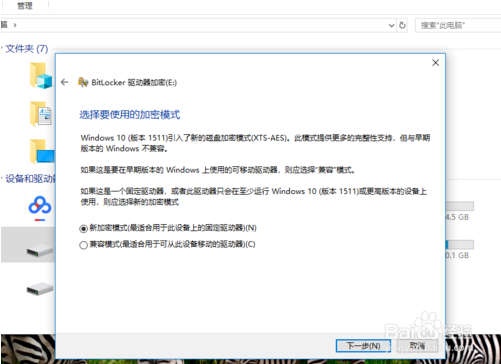501x364 pixels.
Task: Open the Baidu Netdisk cloud icon
Action: tap(40, 206)
